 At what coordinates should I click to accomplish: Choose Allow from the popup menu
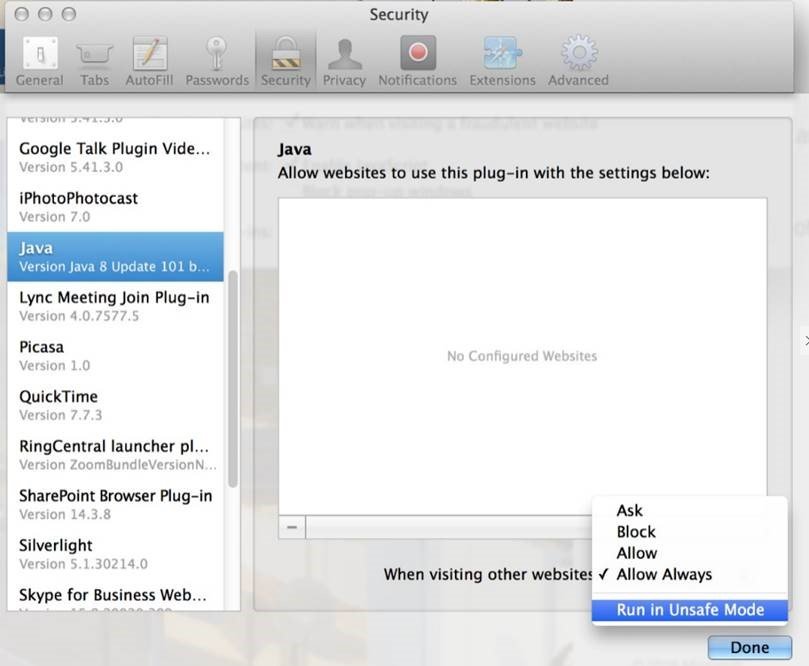pyautogui.click(x=689, y=553)
